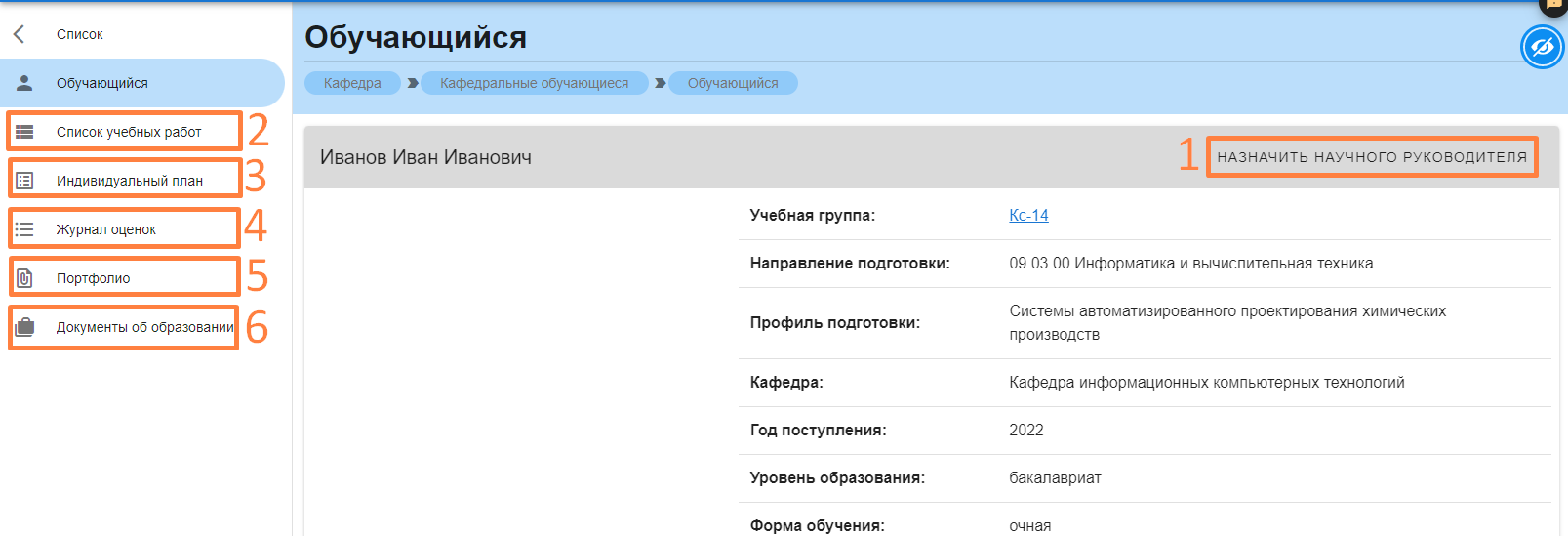This screenshot has width=1568, height=536.
Task: Go to the Кафедра breadcrumb
Action: pos(352,83)
